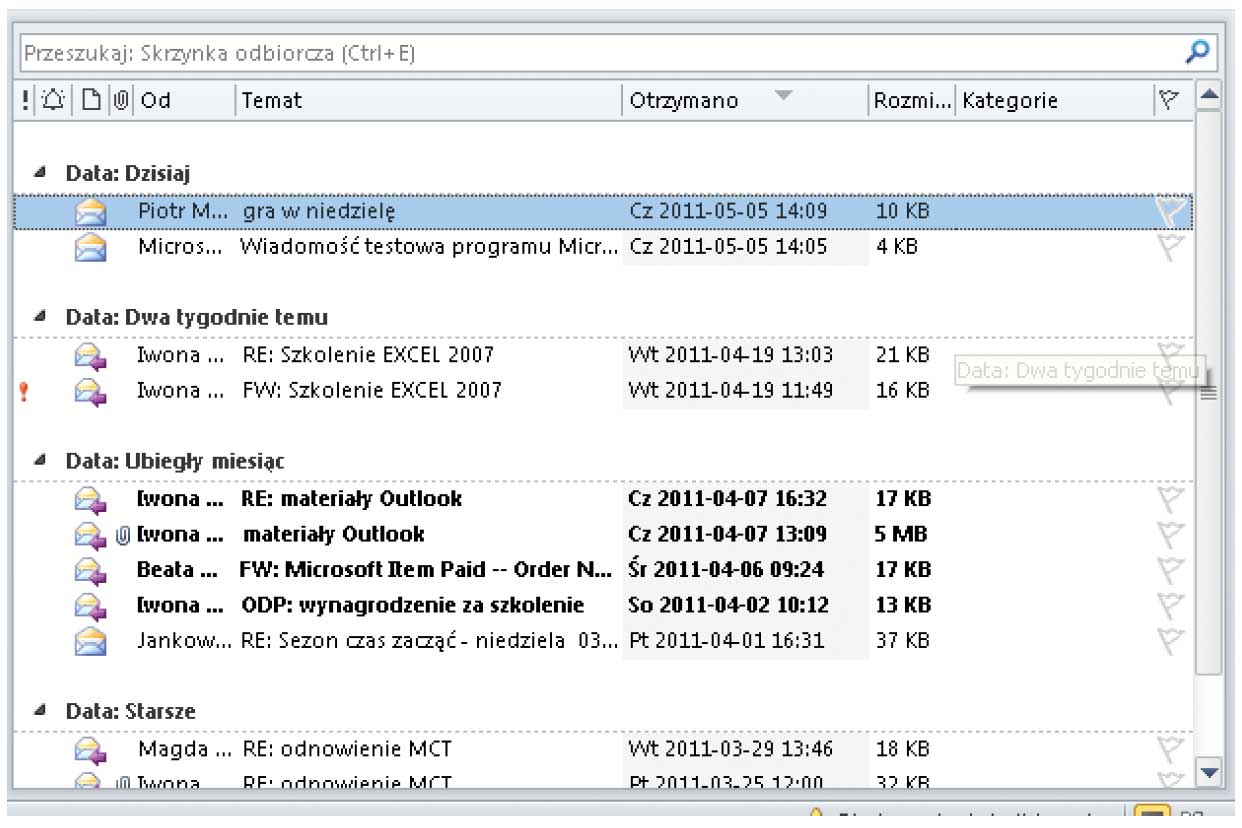Viewport: 1242px width, 828px height.
Task: Sort by Reminder bell column icon
Action: [53, 100]
